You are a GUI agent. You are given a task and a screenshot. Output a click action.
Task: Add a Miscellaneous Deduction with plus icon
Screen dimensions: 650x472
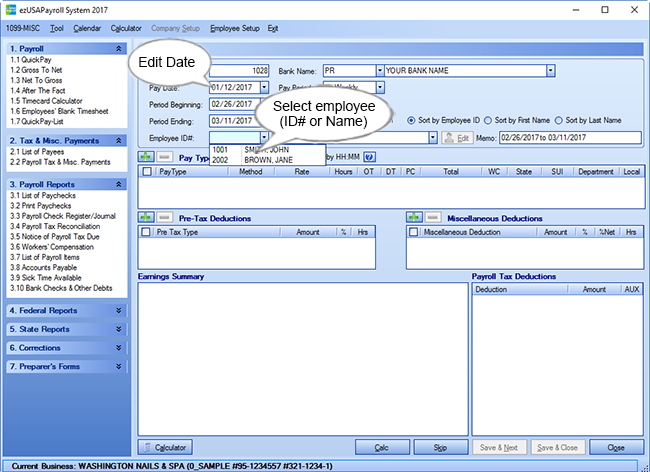click(x=414, y=217)
